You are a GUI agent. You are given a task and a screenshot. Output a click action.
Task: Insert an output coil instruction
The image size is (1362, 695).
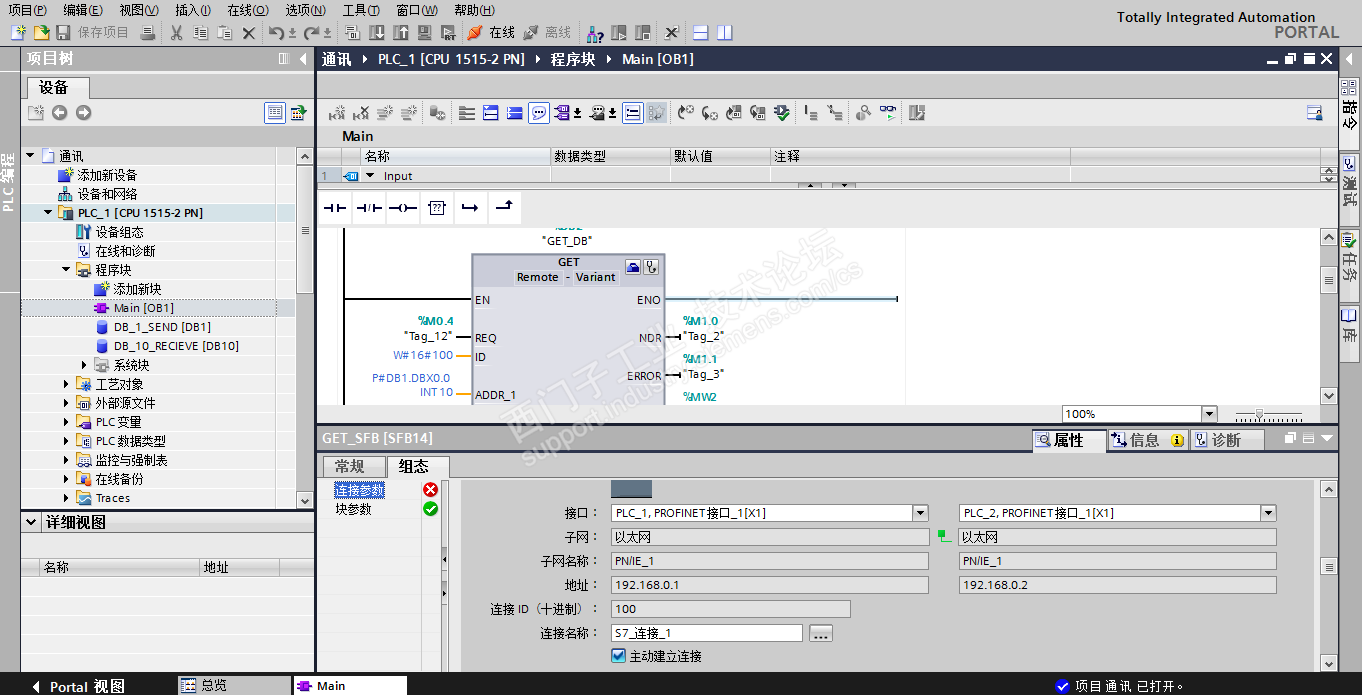click(403, 208)
